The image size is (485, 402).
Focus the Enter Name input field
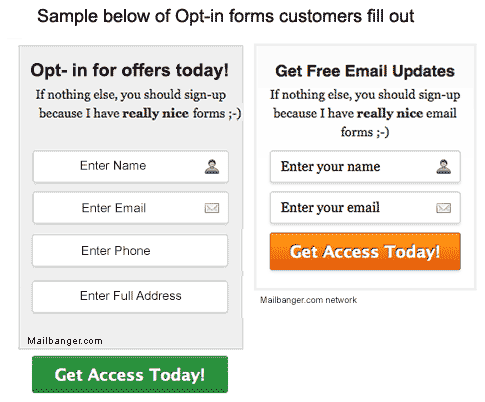click(130, 166)
